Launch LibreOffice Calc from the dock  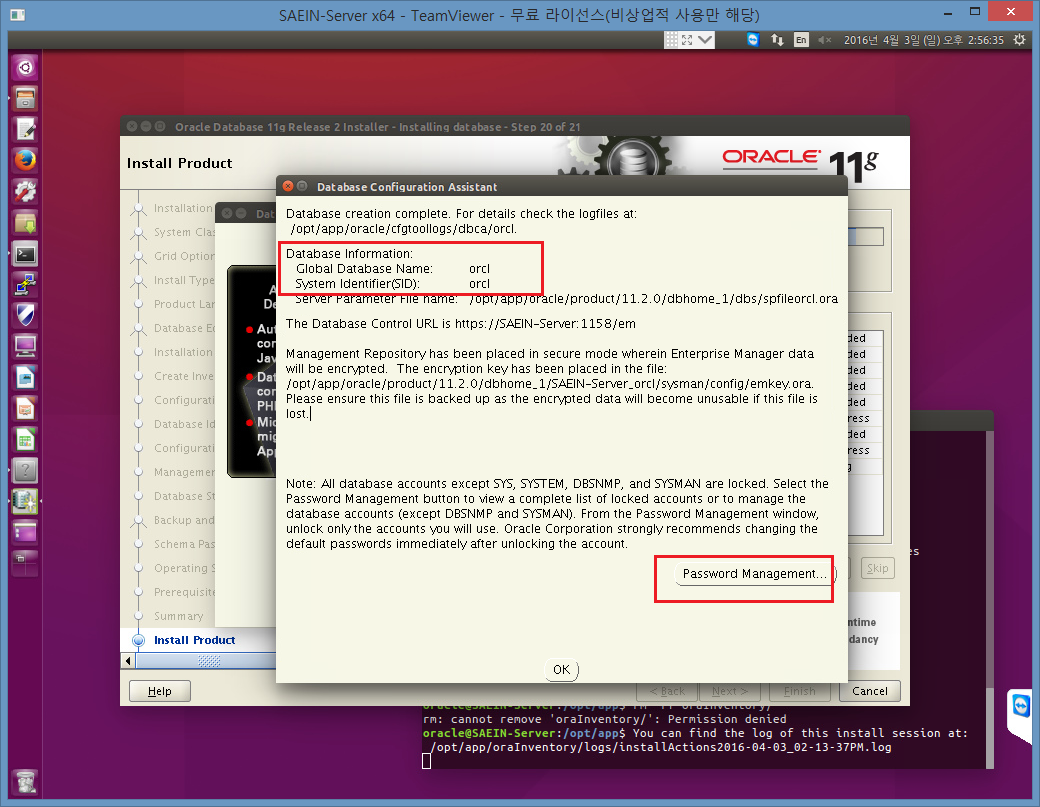pyautogui.click(x=25, y=440)
